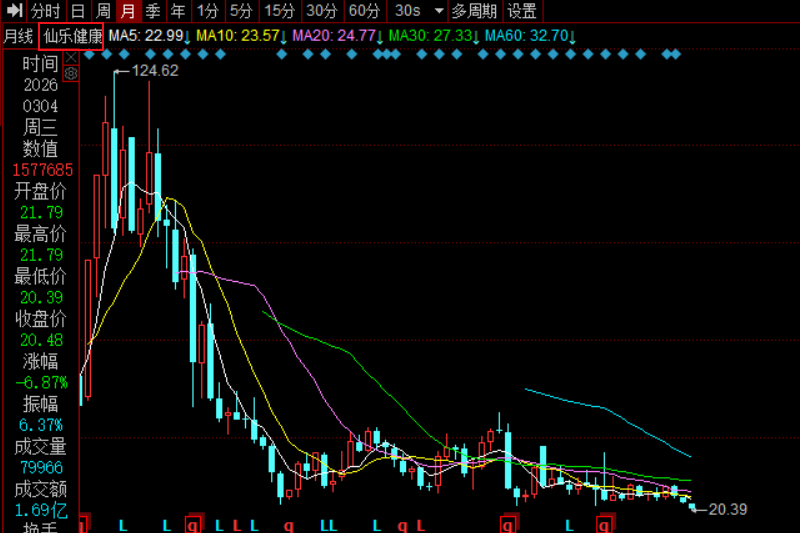Click the MA30: 27.33 indicator label
Screen dimensions: 800x533
click(x=434, y=36)
